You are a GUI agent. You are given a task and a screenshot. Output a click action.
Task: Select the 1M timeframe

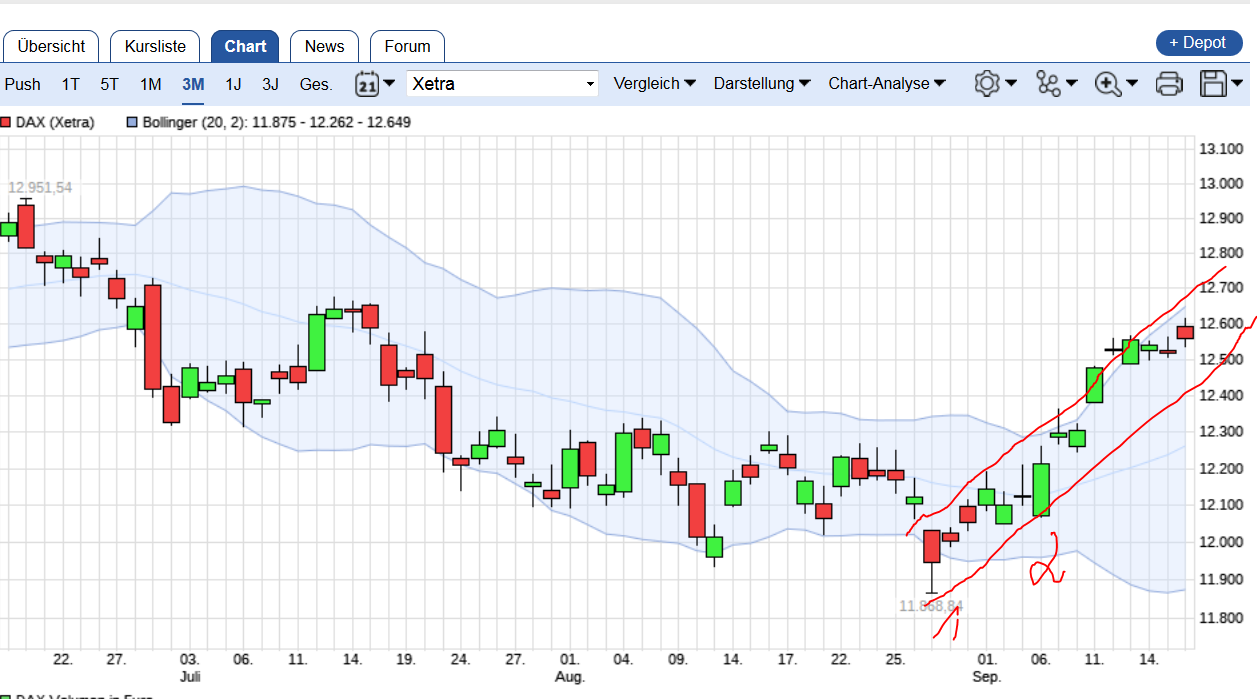(150, 84)
